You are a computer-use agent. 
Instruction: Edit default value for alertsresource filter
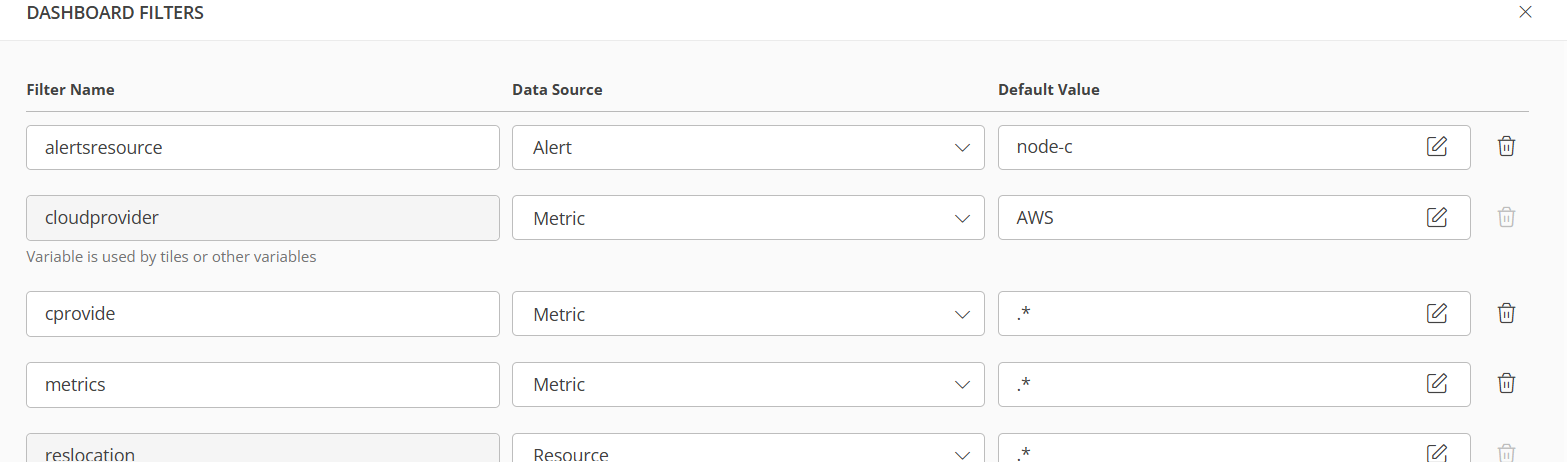point(1436,147)
